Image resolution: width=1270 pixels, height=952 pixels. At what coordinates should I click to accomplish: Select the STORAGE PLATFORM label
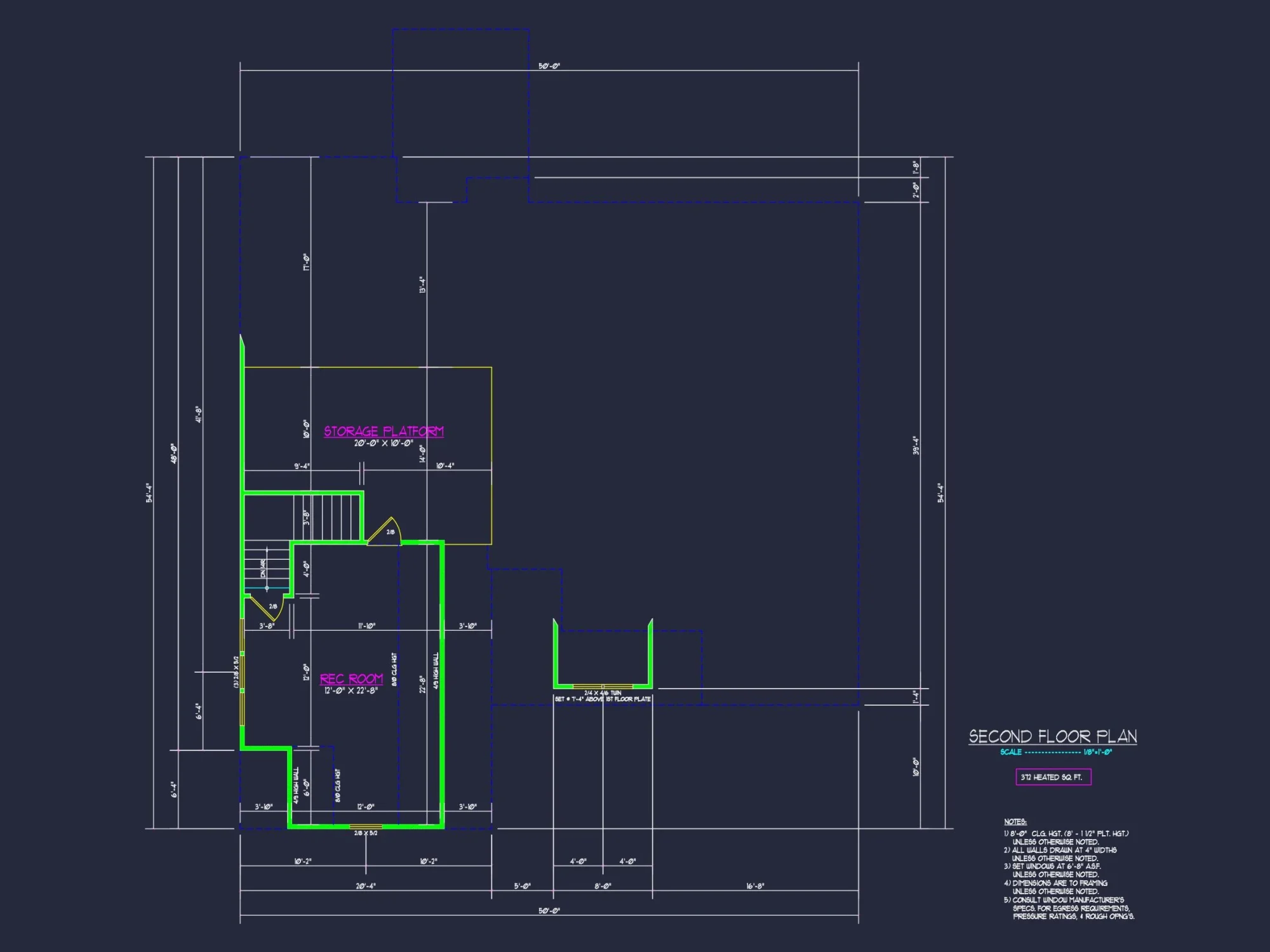(x=384, y=430)
